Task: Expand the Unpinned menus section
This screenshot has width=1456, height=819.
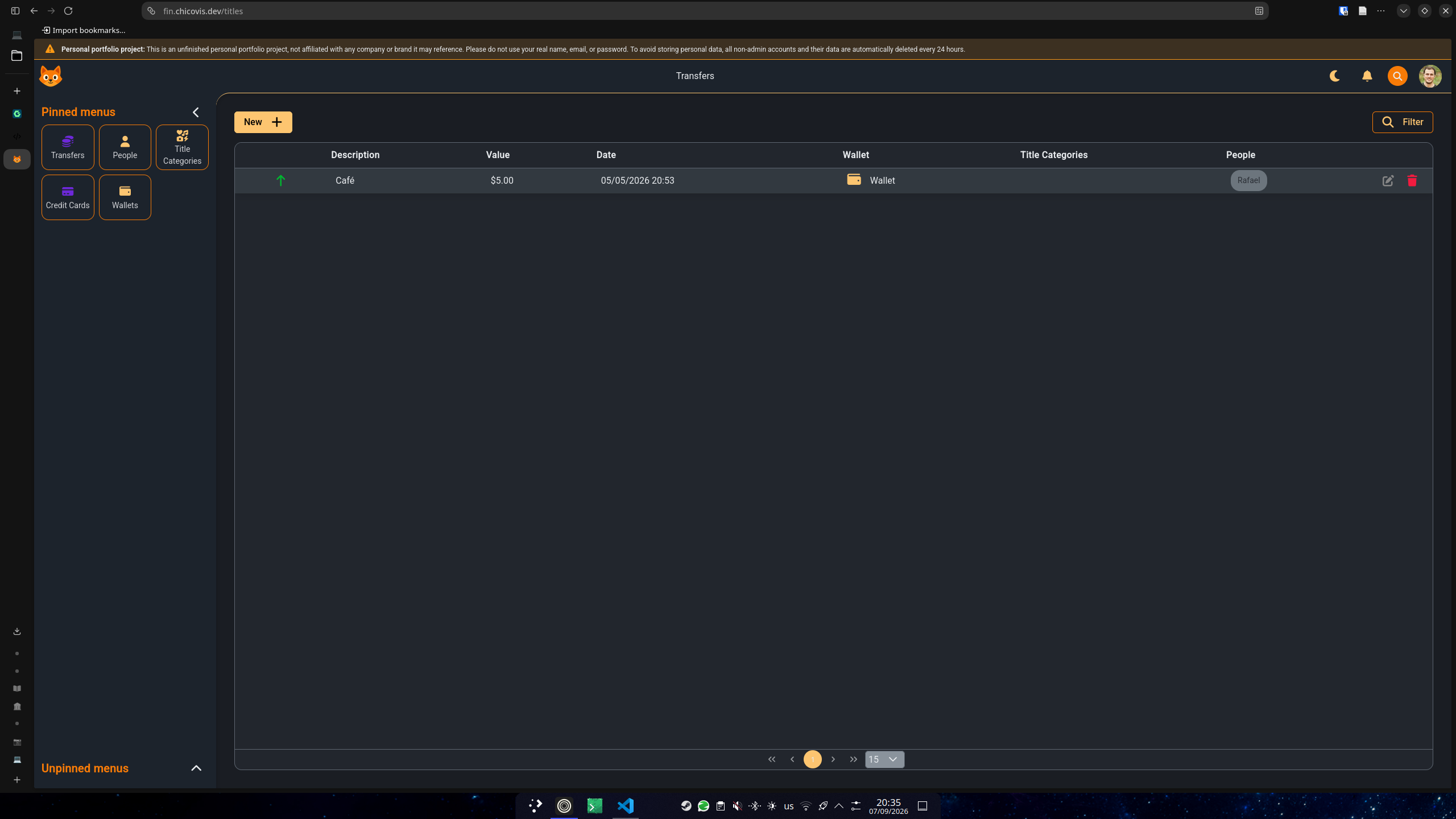Action: pos(196,768)
